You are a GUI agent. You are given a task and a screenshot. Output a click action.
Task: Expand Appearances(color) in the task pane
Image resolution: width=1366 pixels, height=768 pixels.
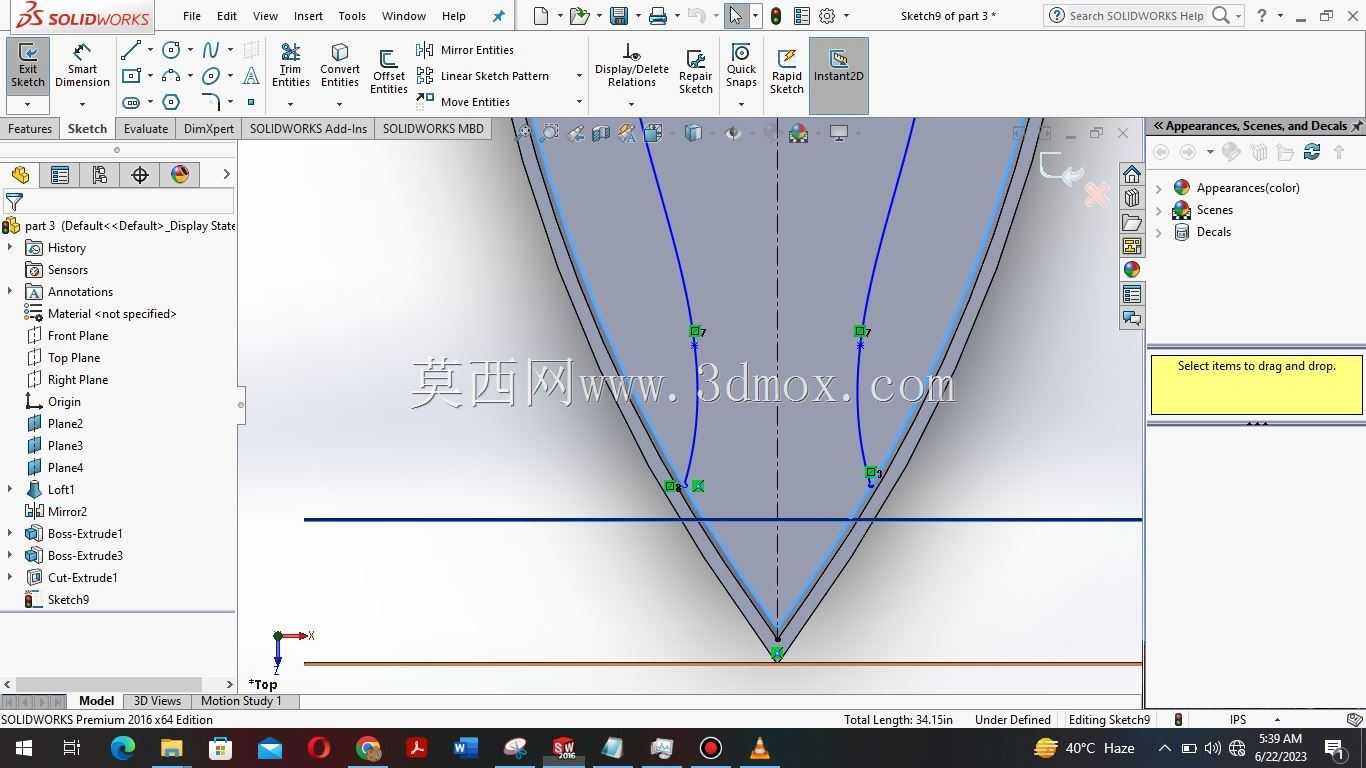[x=1159, y=188]
